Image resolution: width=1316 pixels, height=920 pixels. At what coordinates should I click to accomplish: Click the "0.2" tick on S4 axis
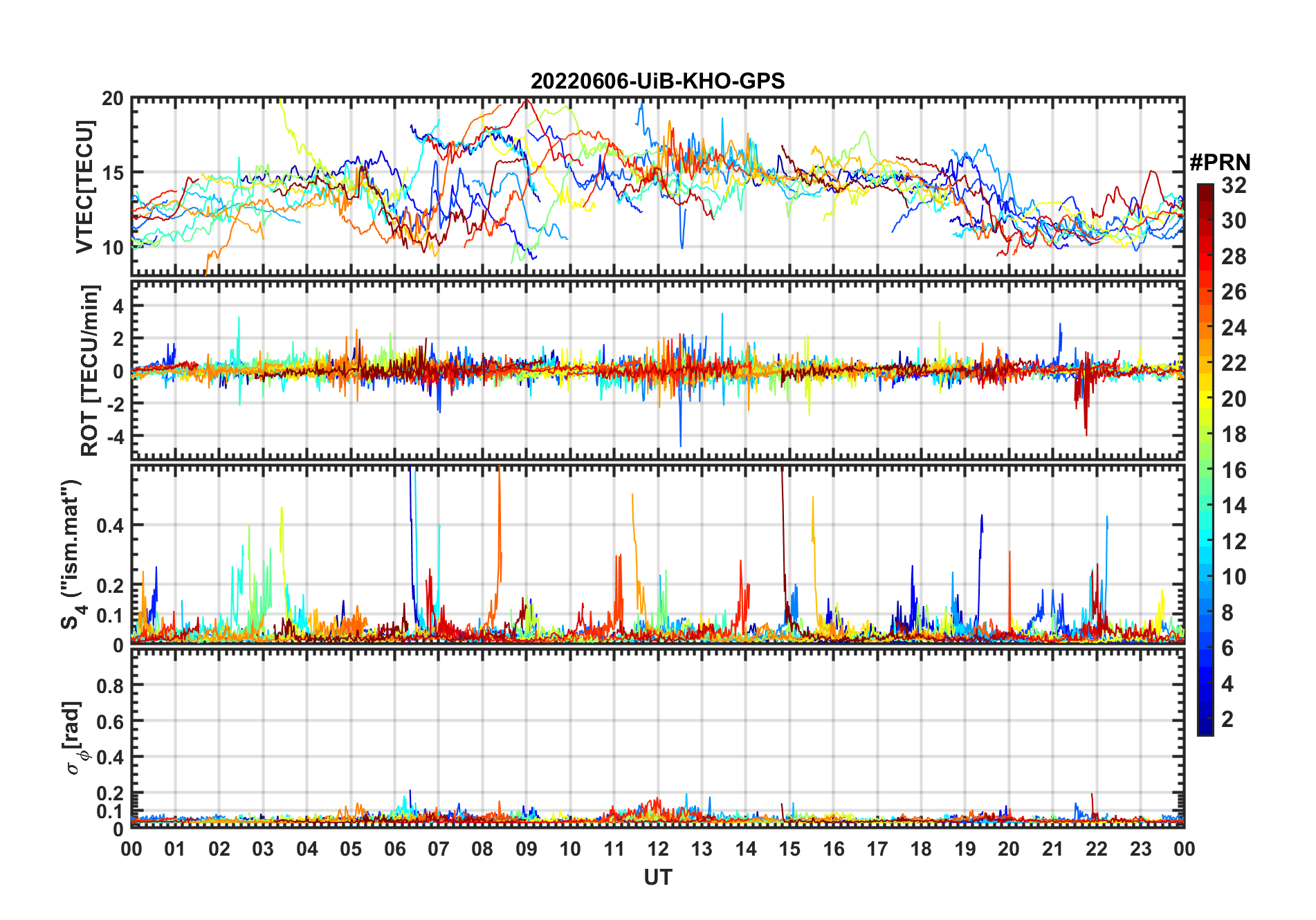[x=110, y=586]
